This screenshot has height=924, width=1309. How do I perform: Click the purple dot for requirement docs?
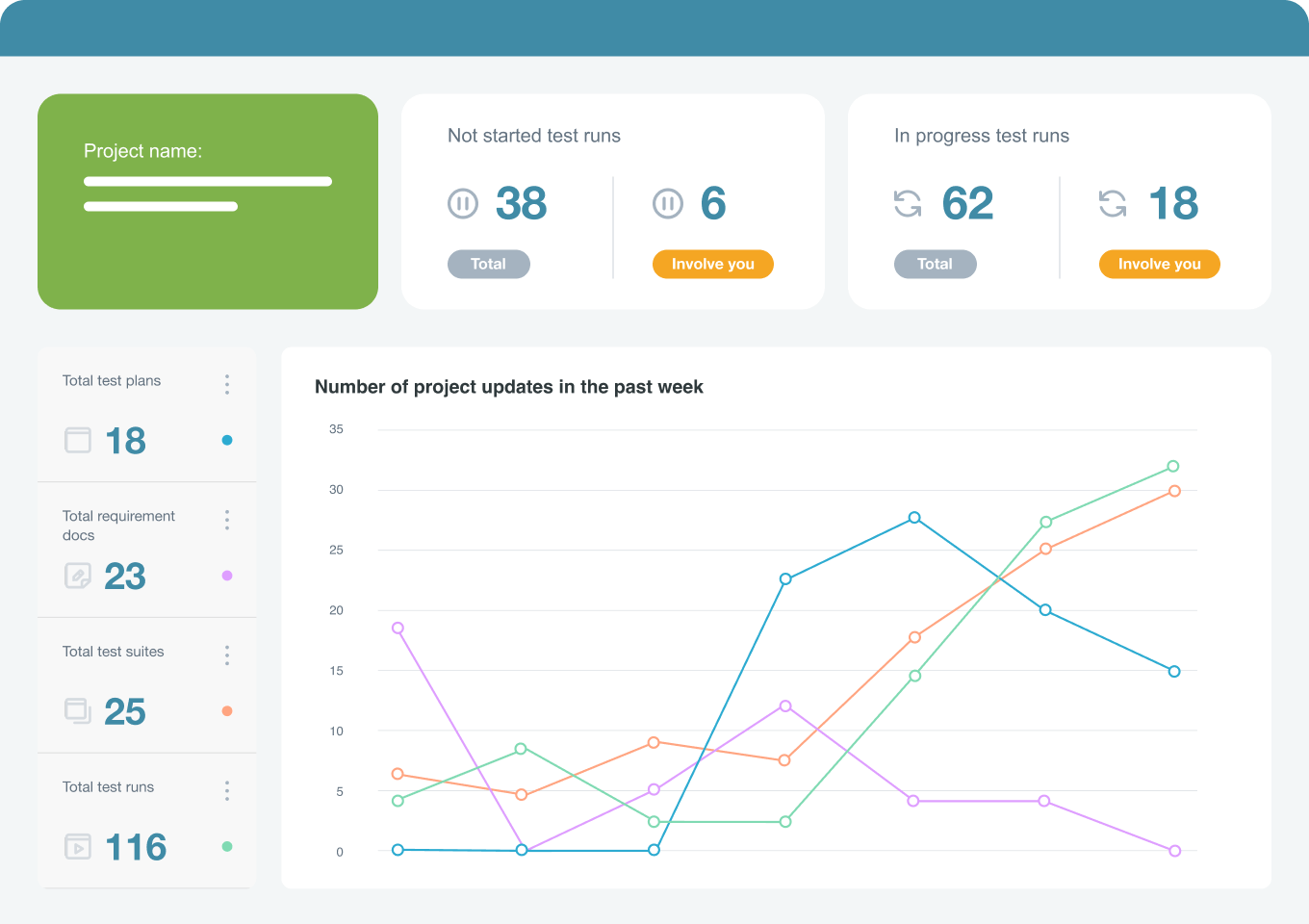click(227, 576)
